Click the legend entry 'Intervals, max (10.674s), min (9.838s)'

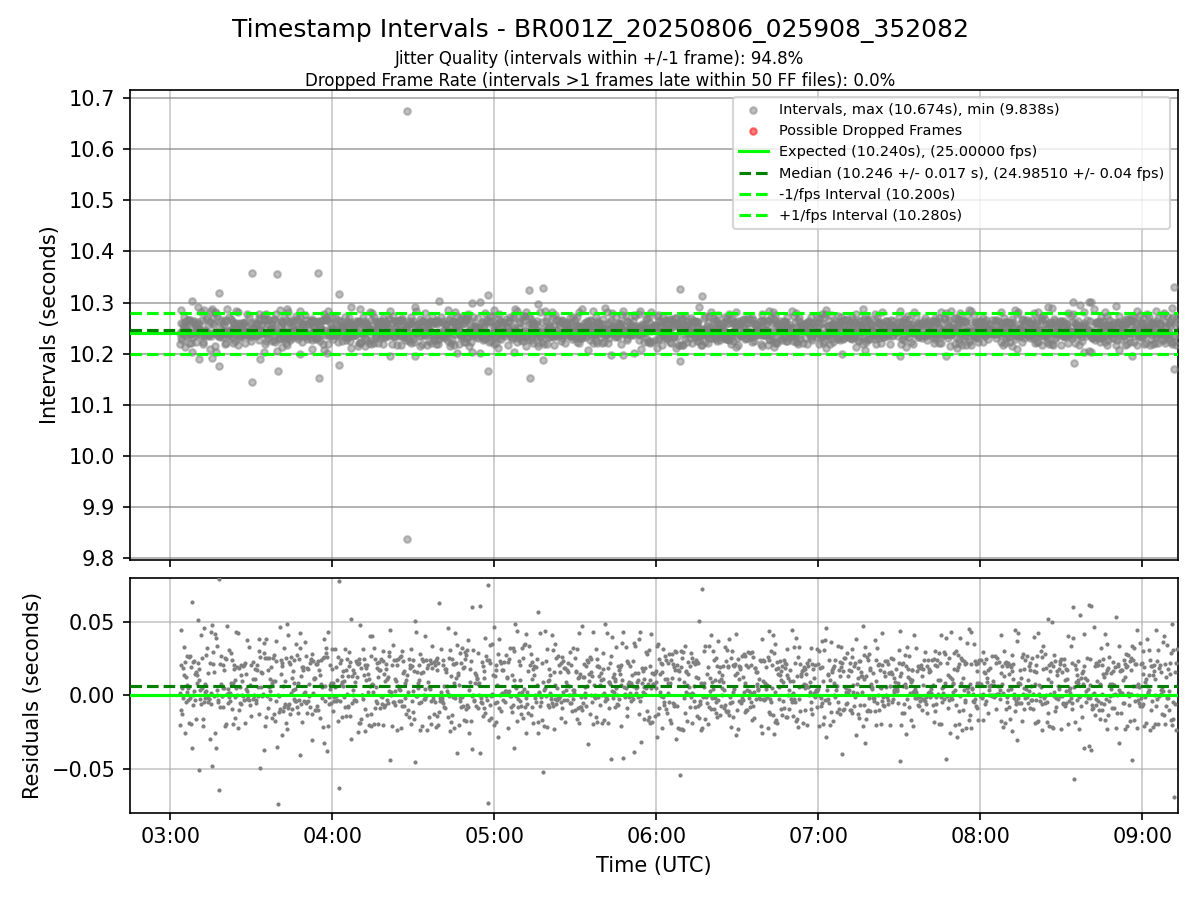(x=918, y=109)
